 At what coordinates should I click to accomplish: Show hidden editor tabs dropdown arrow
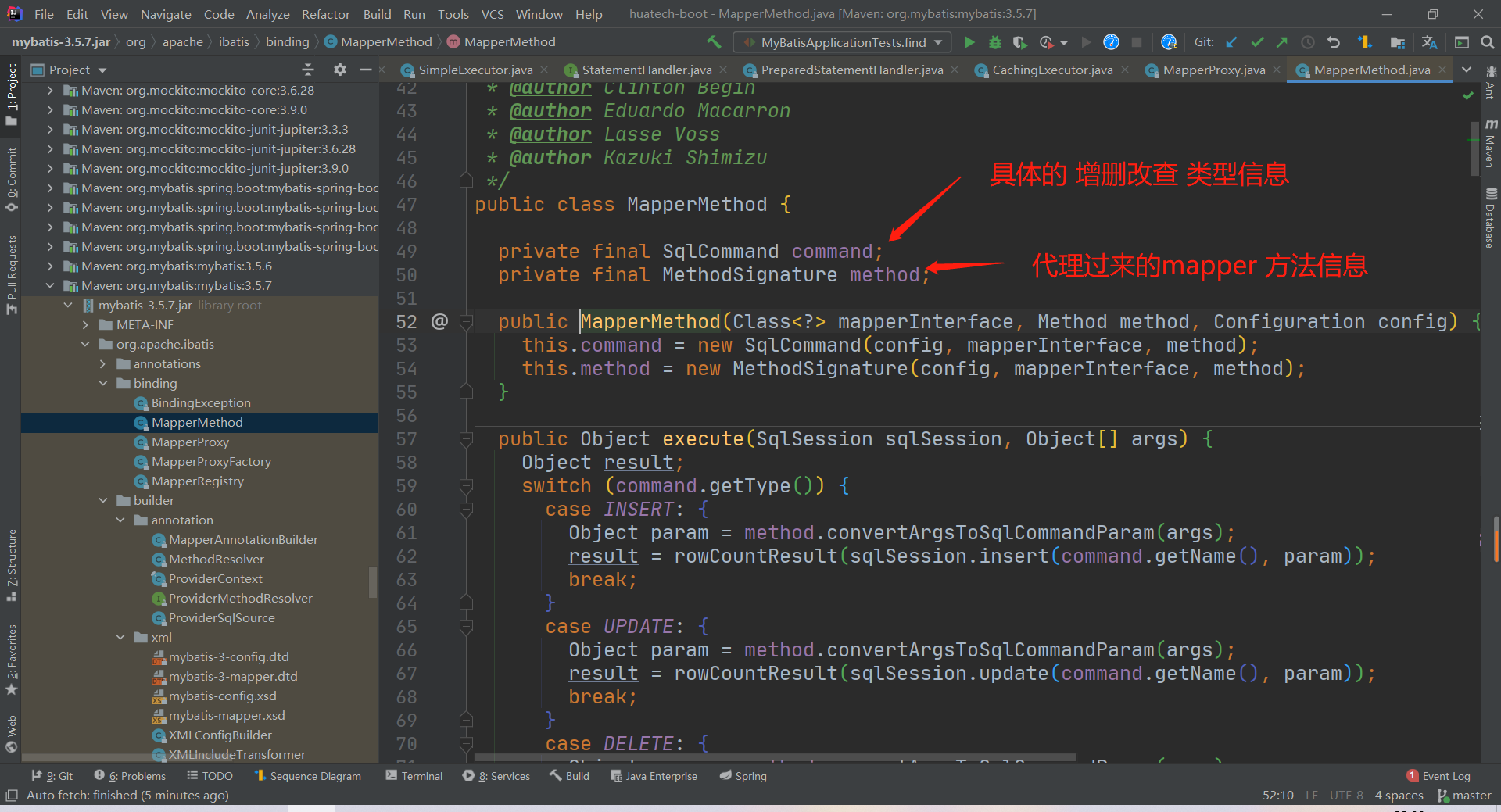coord(1467,70)
